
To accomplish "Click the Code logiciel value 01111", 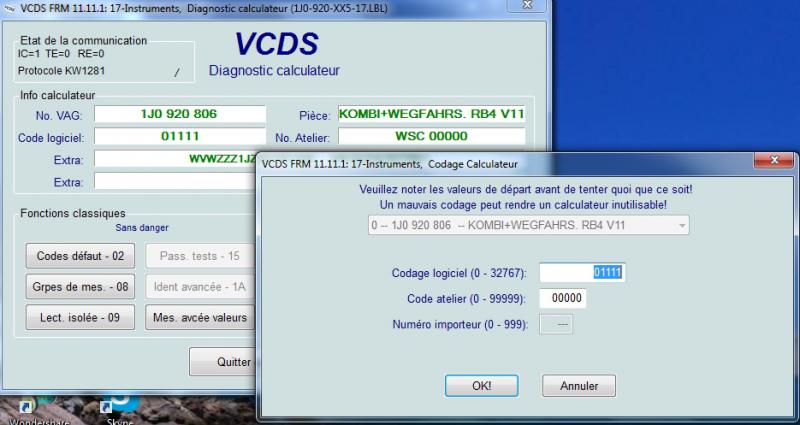I will pos(180,136).
